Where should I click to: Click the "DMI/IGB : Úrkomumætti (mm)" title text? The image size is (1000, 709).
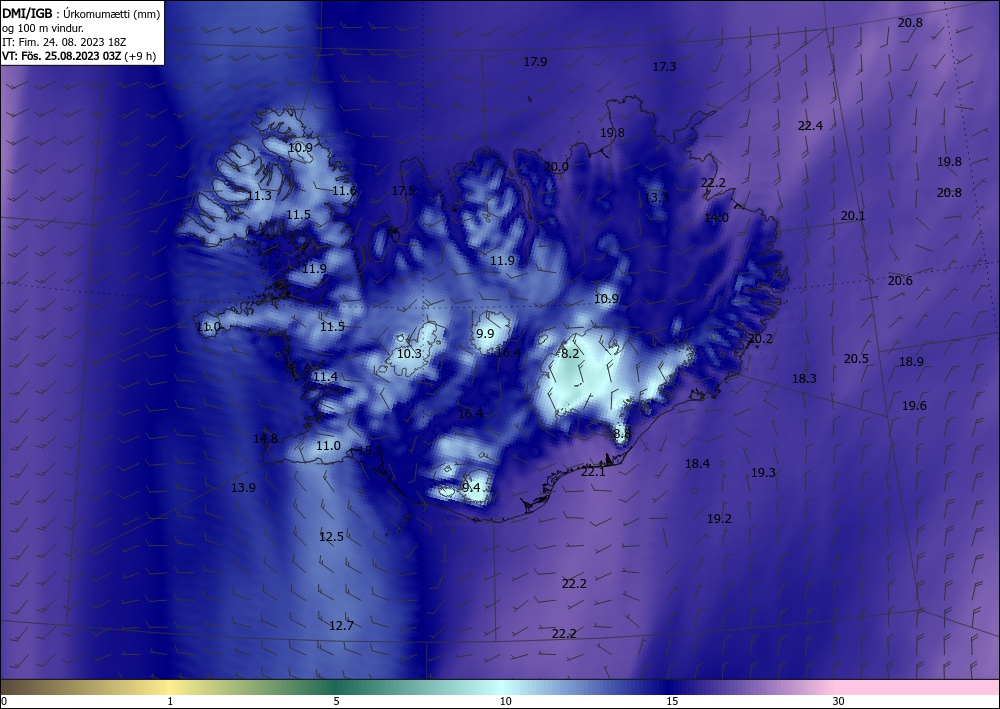click(x=80, y=13)
